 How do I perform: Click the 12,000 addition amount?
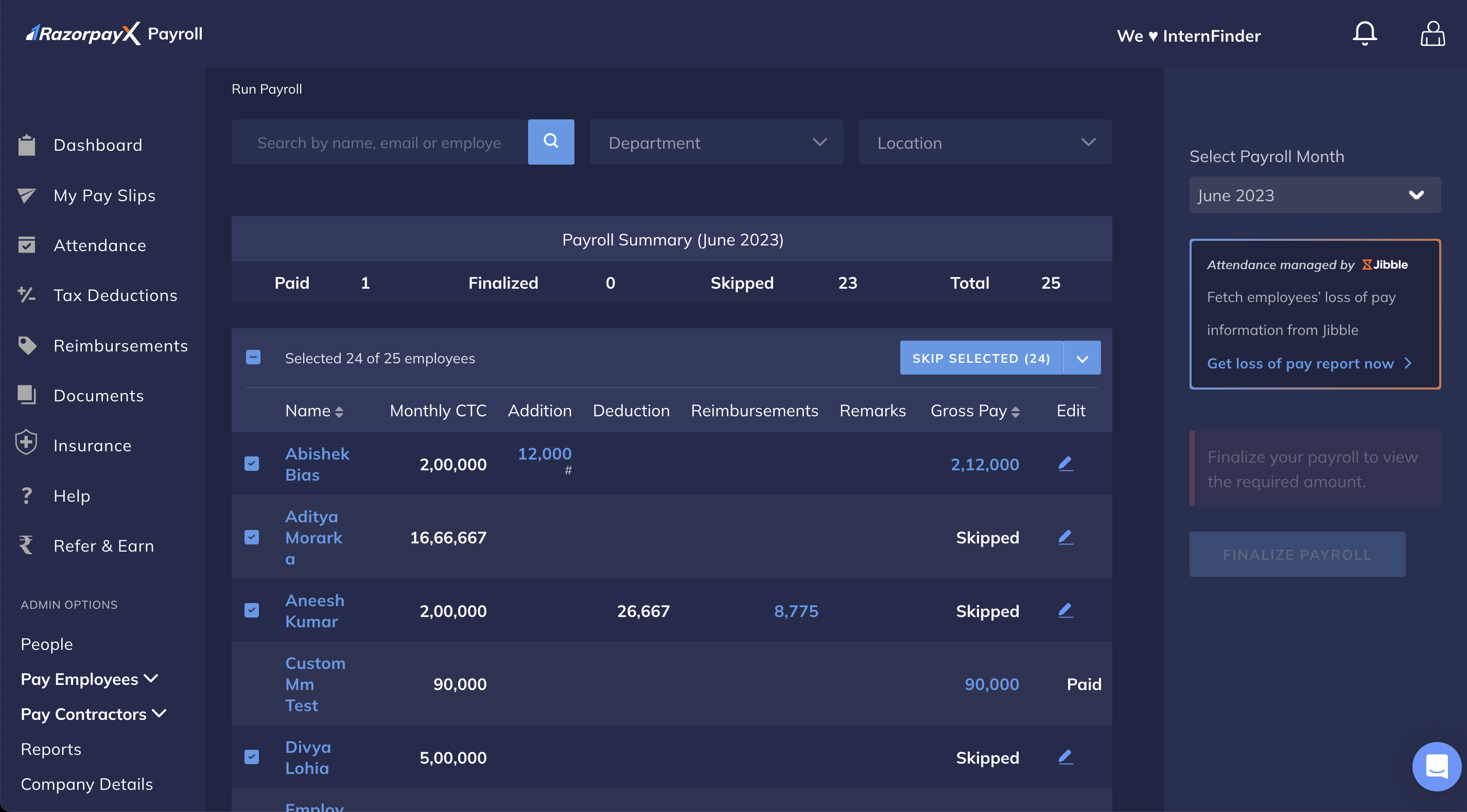point(544,454)
